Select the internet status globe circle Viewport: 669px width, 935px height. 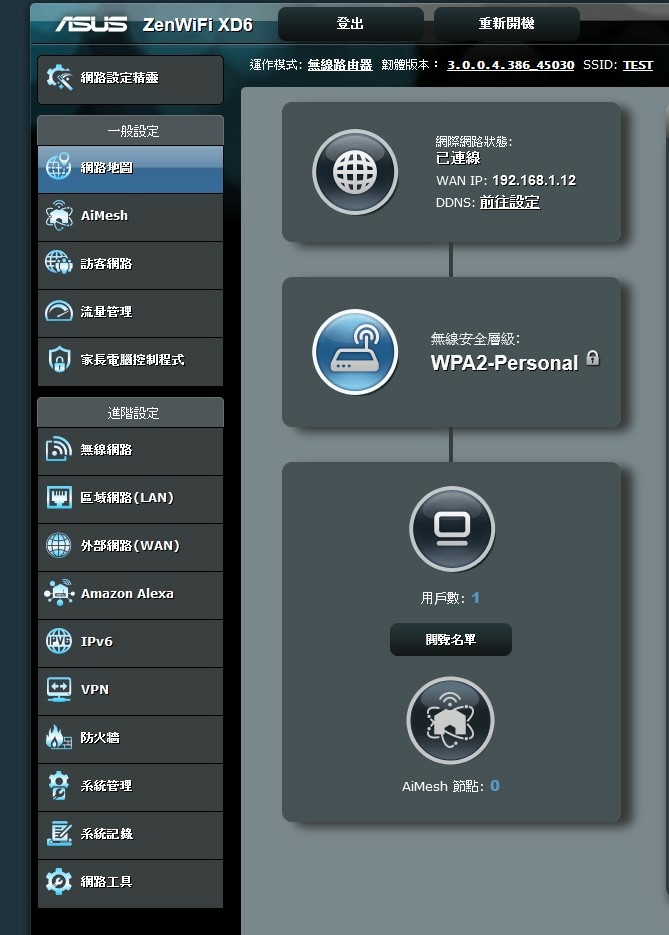click(355, 172)
